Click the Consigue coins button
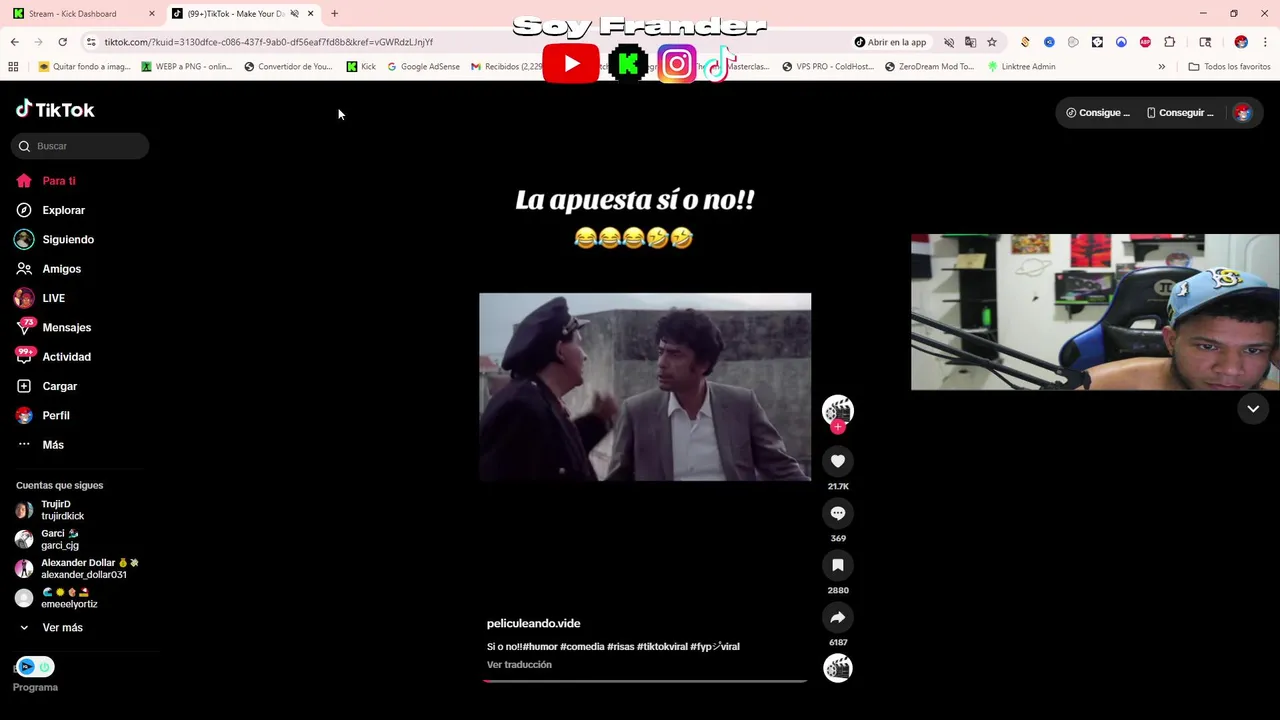 [x=1098, y=113]
